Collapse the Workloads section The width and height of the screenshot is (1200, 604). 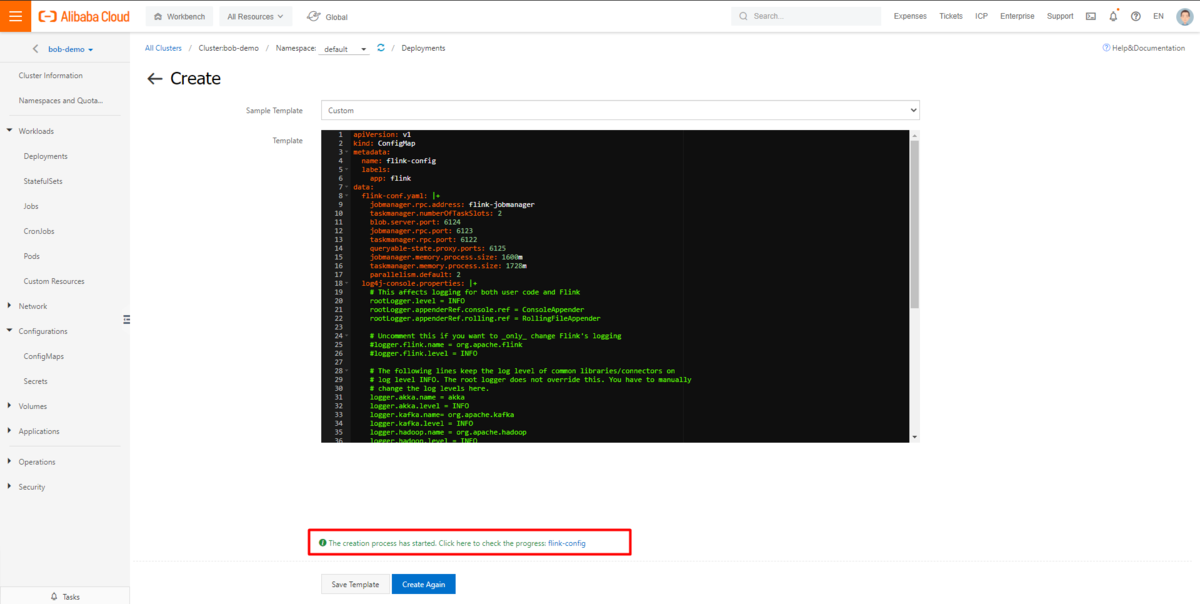click(36, 131)
